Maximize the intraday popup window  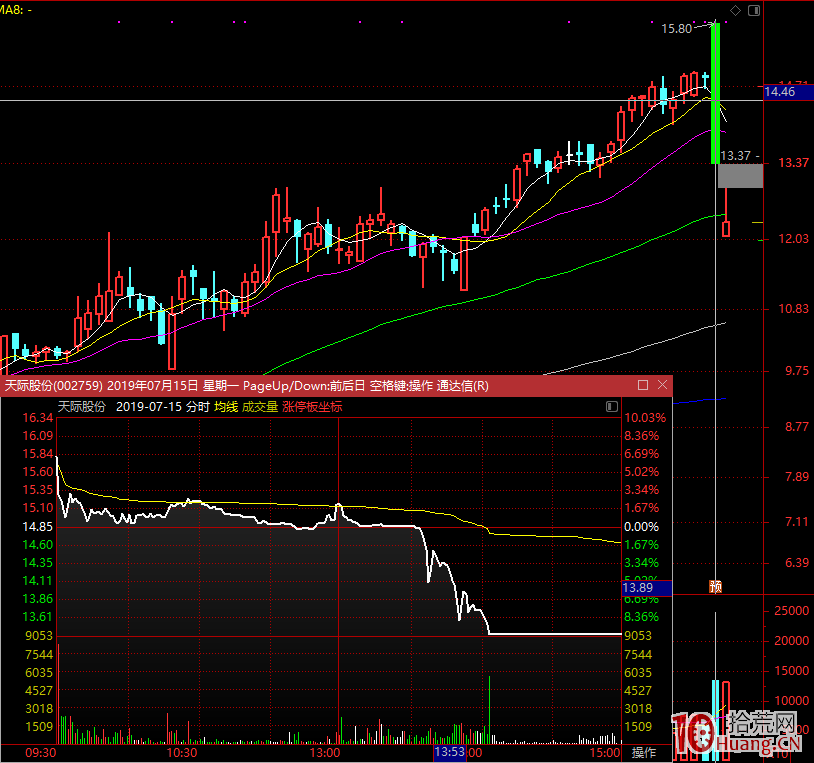click(x=643, y=385)
